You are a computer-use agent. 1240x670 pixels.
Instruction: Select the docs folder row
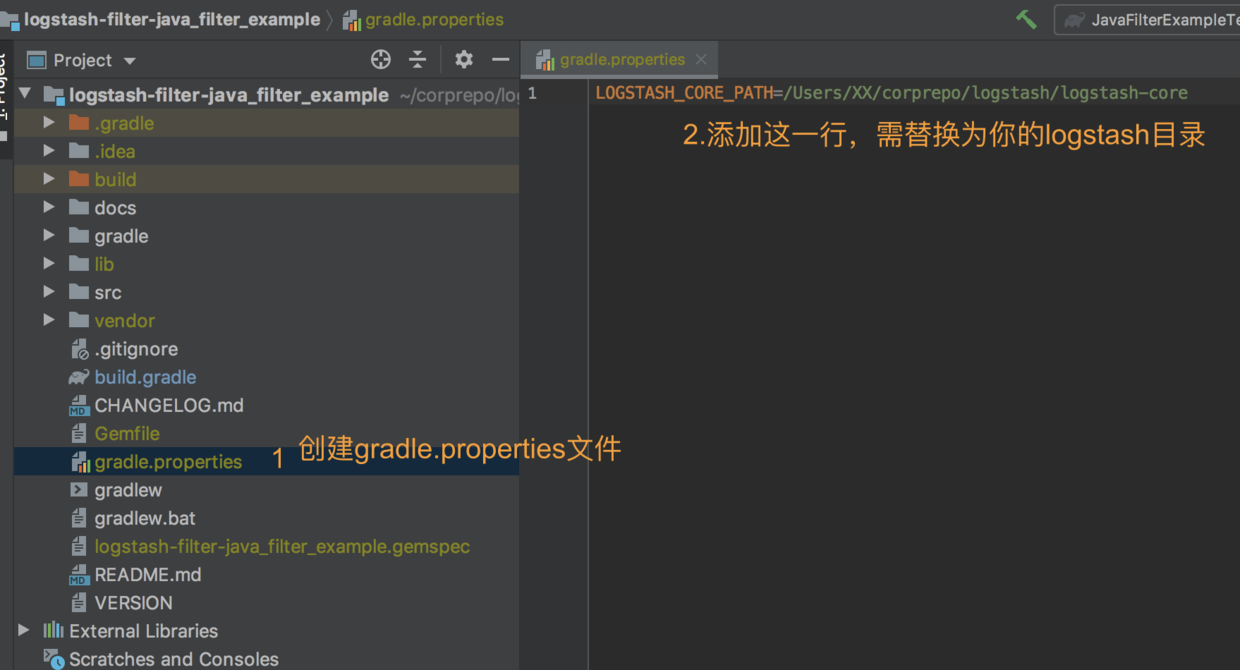click(267, 208)
